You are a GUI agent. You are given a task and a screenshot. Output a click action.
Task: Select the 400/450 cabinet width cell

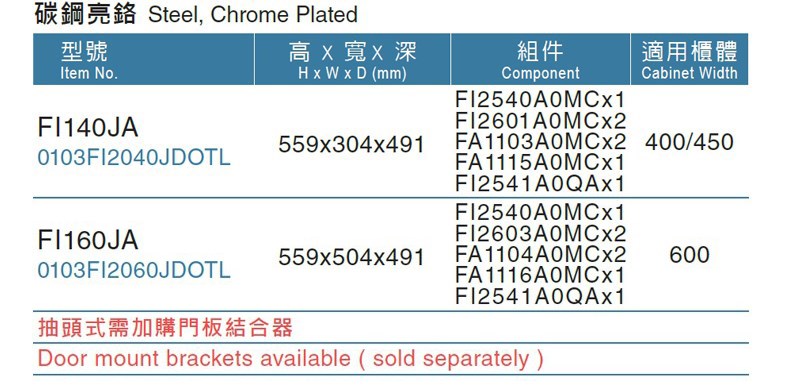pos(689,142)
